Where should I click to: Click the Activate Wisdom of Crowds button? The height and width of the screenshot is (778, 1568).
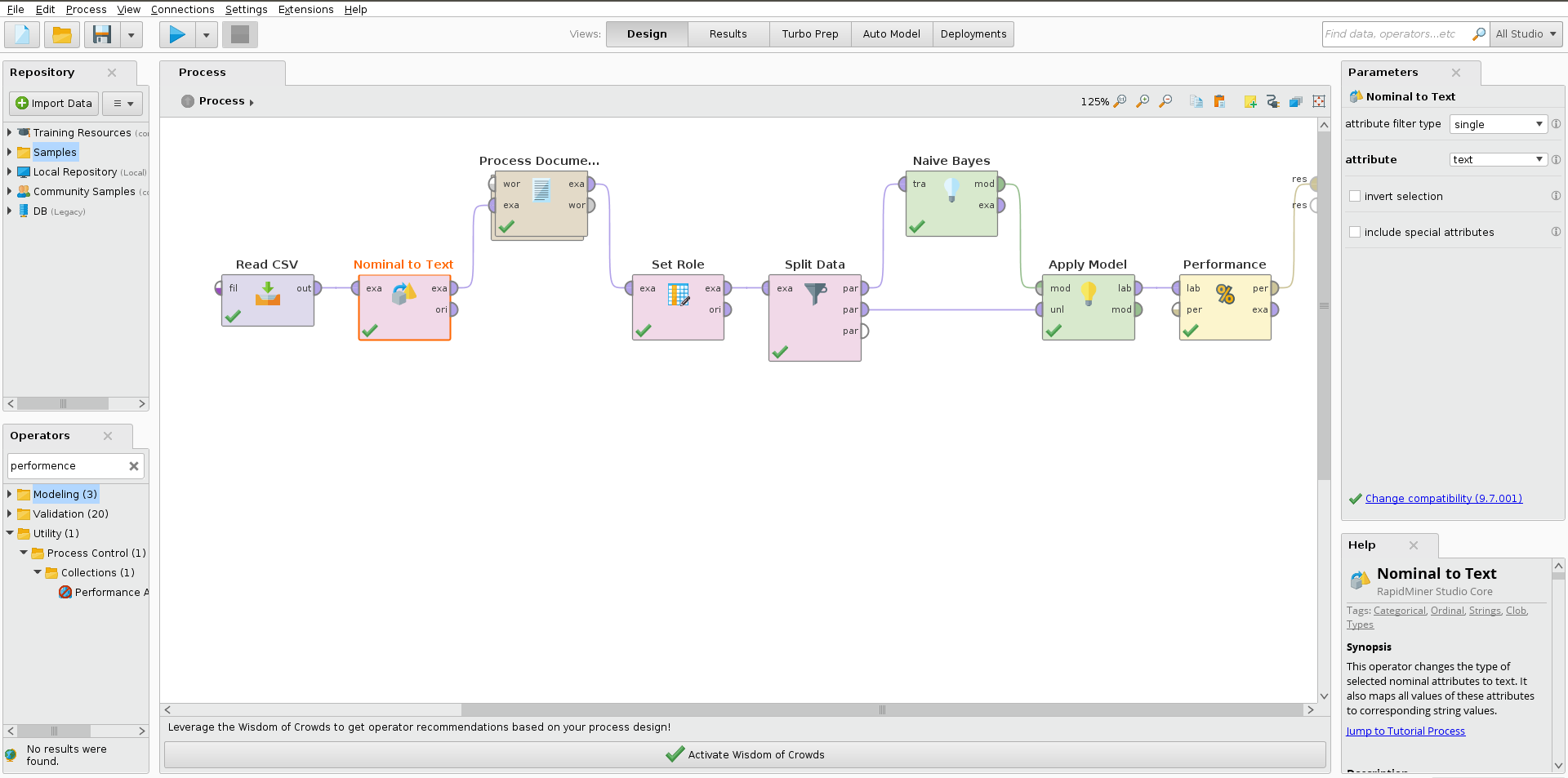point(744,754)
